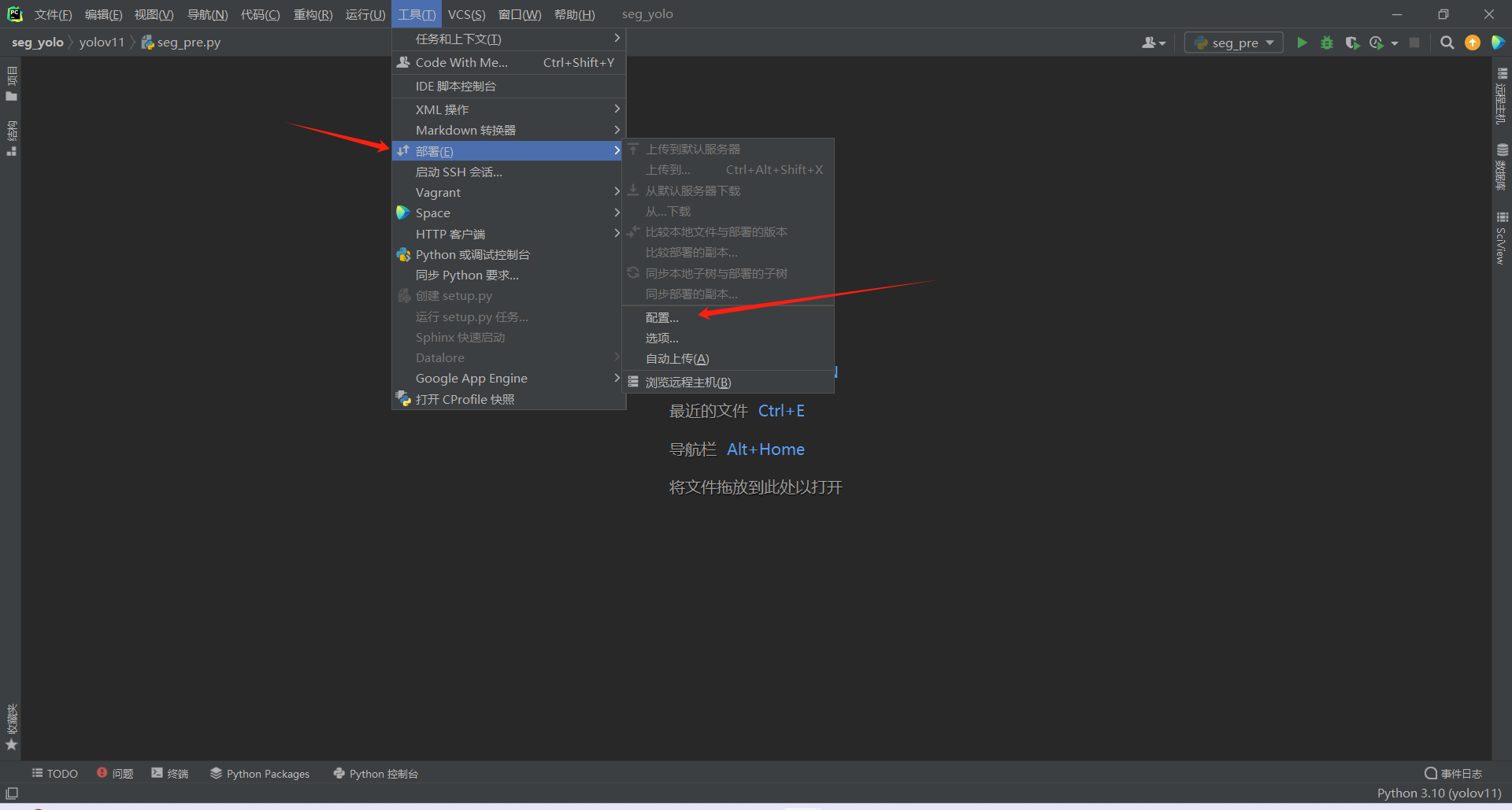Open Database right sidebar tab
The image size is (1512, 810).
pos(1502,167)
